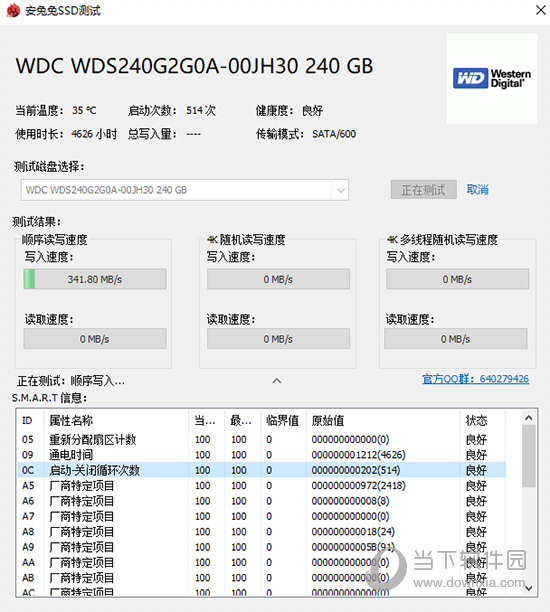Click the transfer mode value SATA/600

[x=334, y=134]
